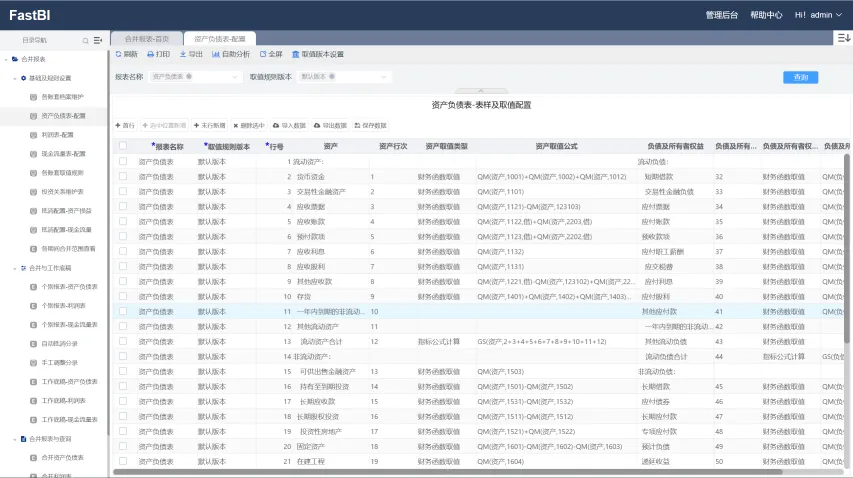Click the 导出 export download icon
Image resolution: width=853 pixels, height=478 pixels.
click(183, 54)
